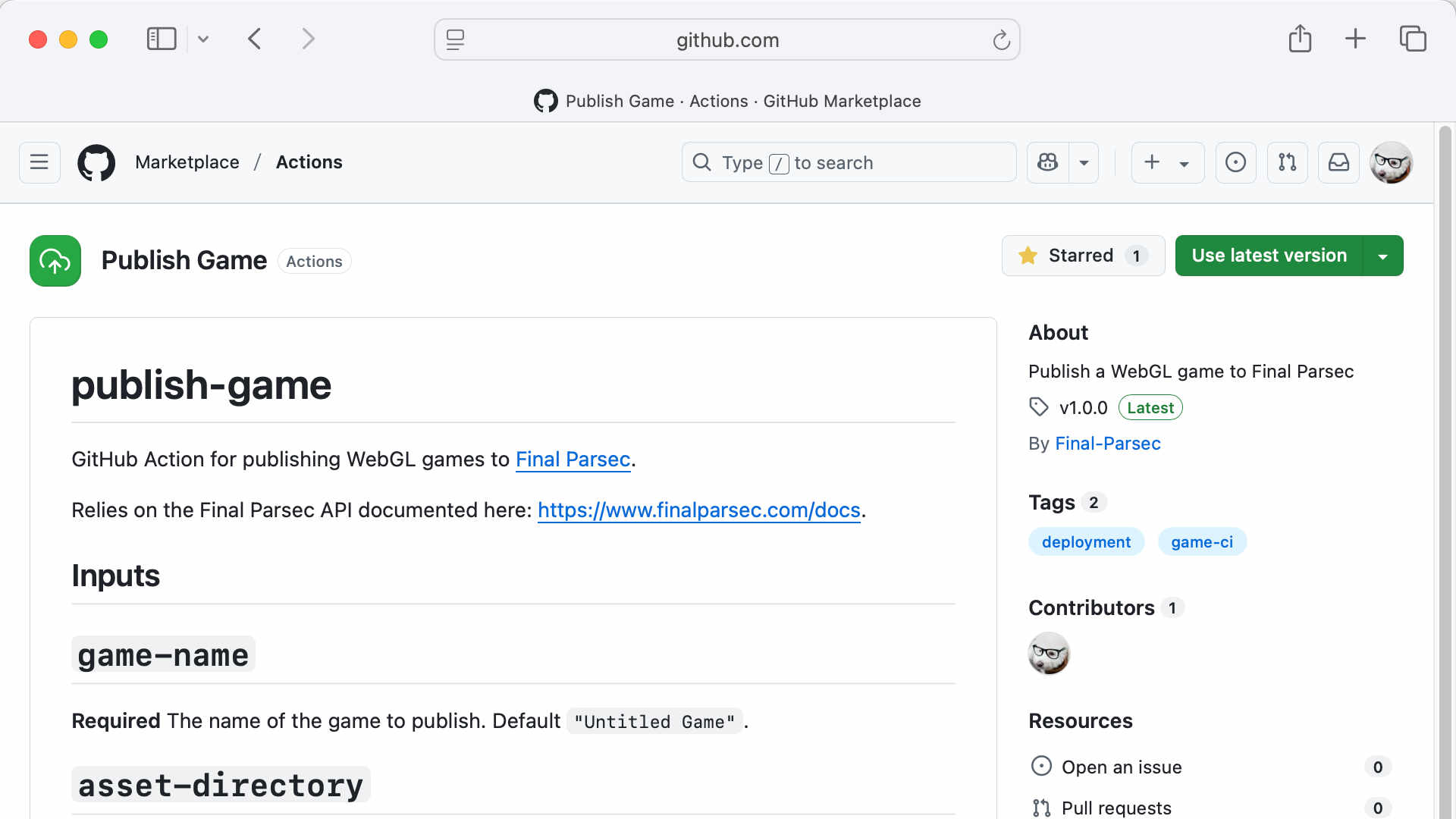Open the Final-Parsec publisher profile
This screenshot has height=819, width=1456.
[1108, 444]
